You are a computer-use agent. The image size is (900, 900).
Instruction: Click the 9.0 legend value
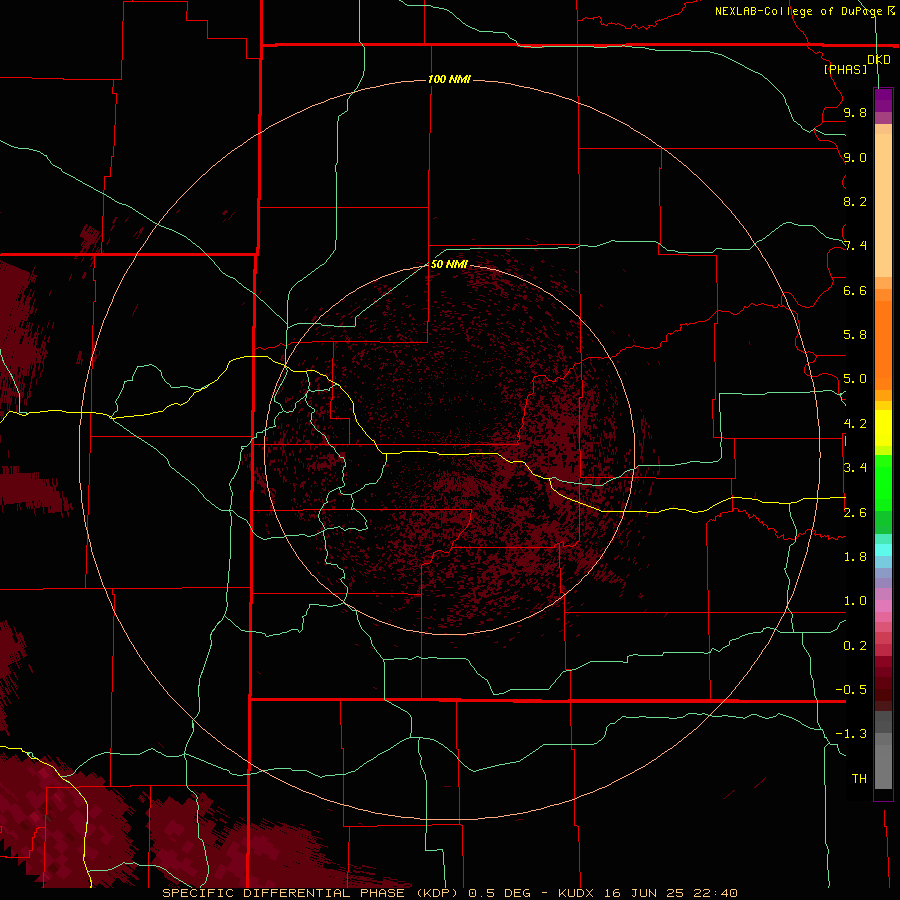click(x=855, y=157)
